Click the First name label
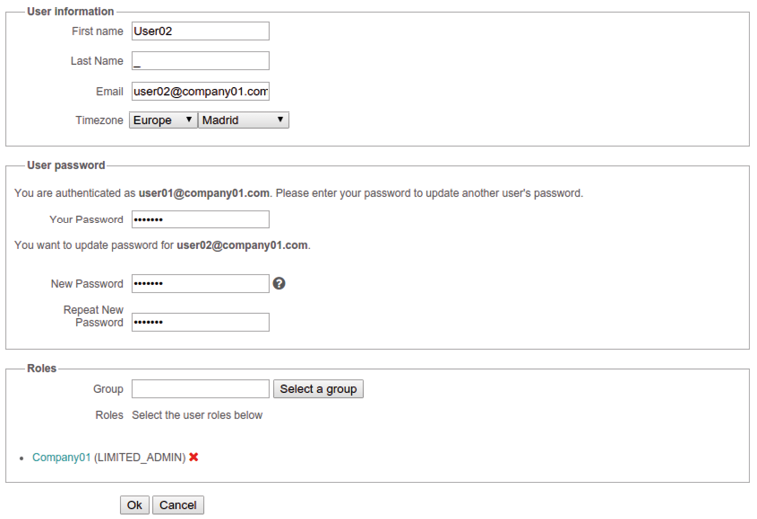Image resolution: width=757 pixels, height=519 pixels. (x=98, y=31)
